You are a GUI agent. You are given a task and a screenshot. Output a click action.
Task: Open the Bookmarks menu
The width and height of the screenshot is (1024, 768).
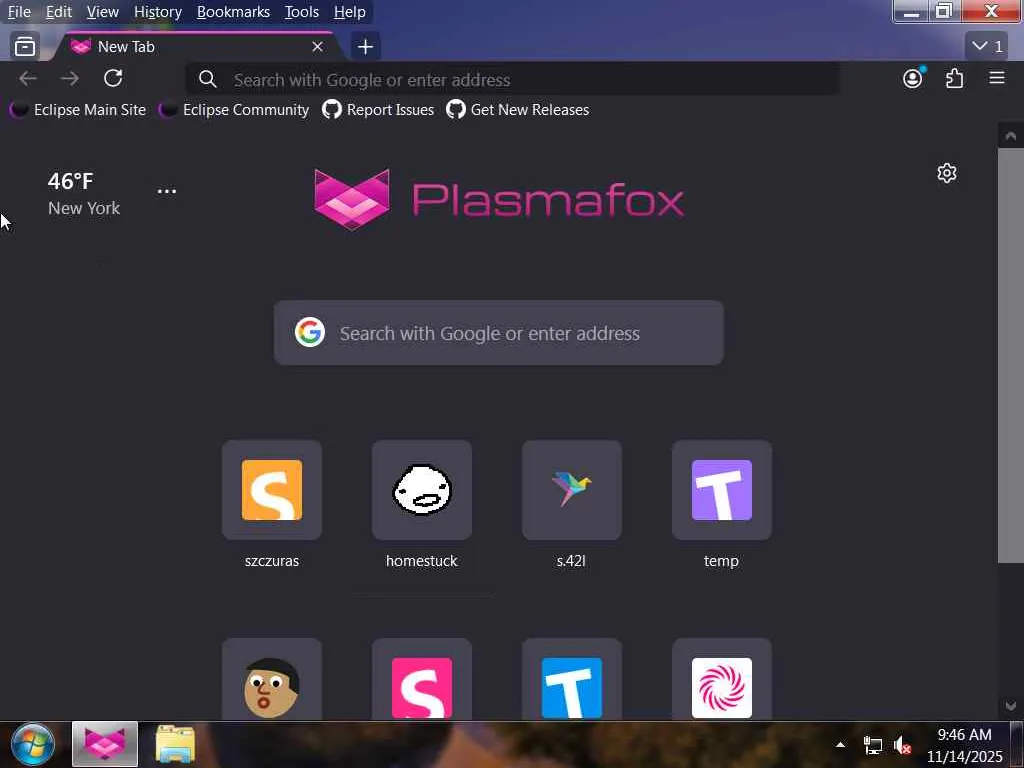[x=233, y=12]
